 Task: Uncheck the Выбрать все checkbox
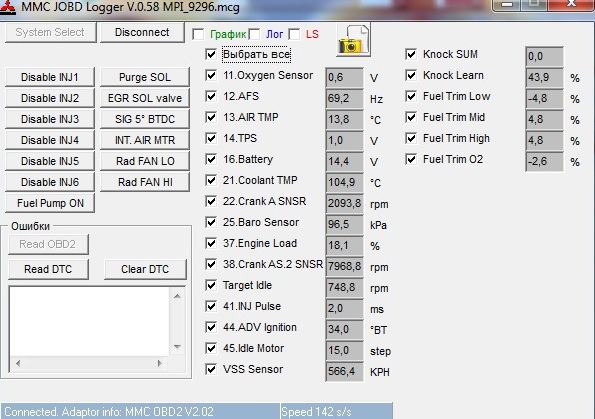pos(211,54)
